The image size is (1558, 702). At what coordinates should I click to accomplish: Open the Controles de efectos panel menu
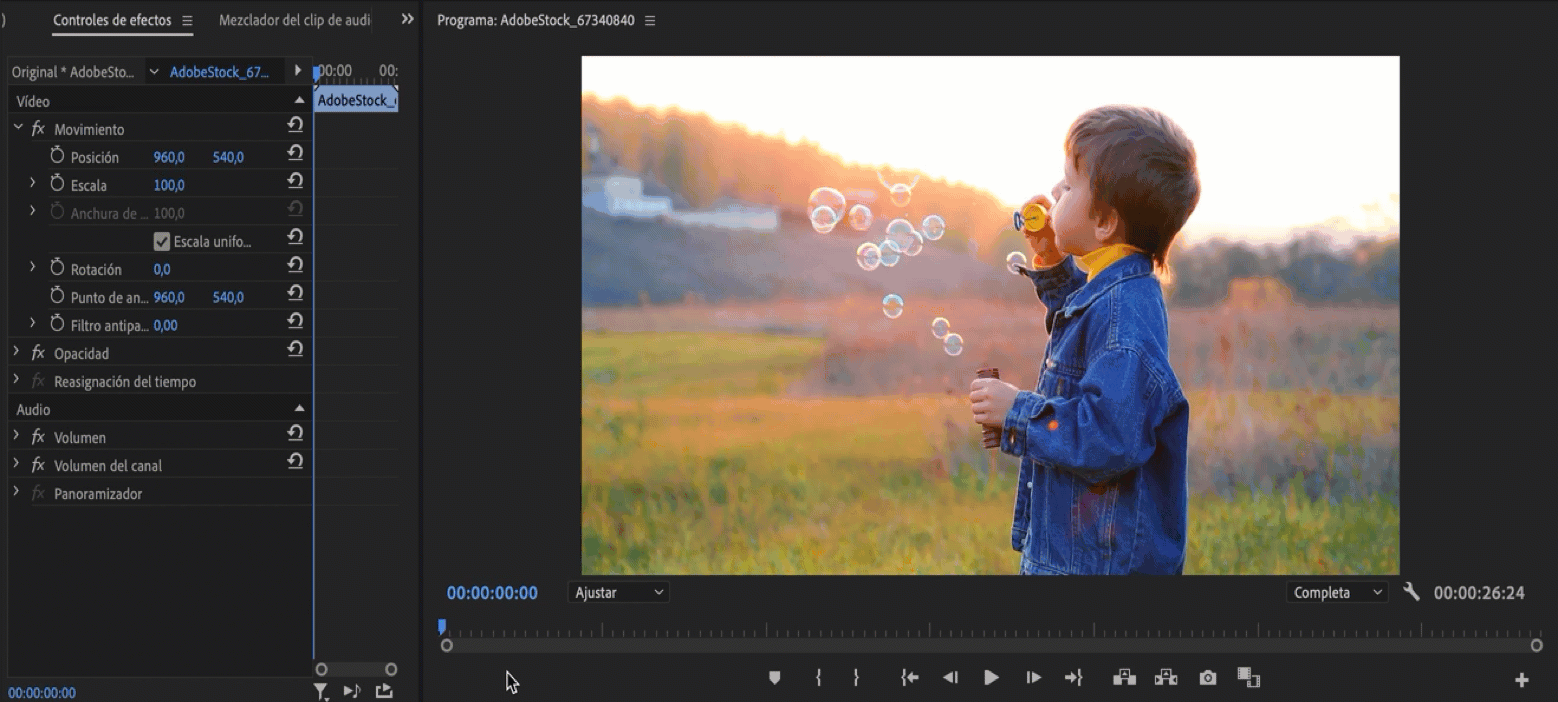coord(187,21)
